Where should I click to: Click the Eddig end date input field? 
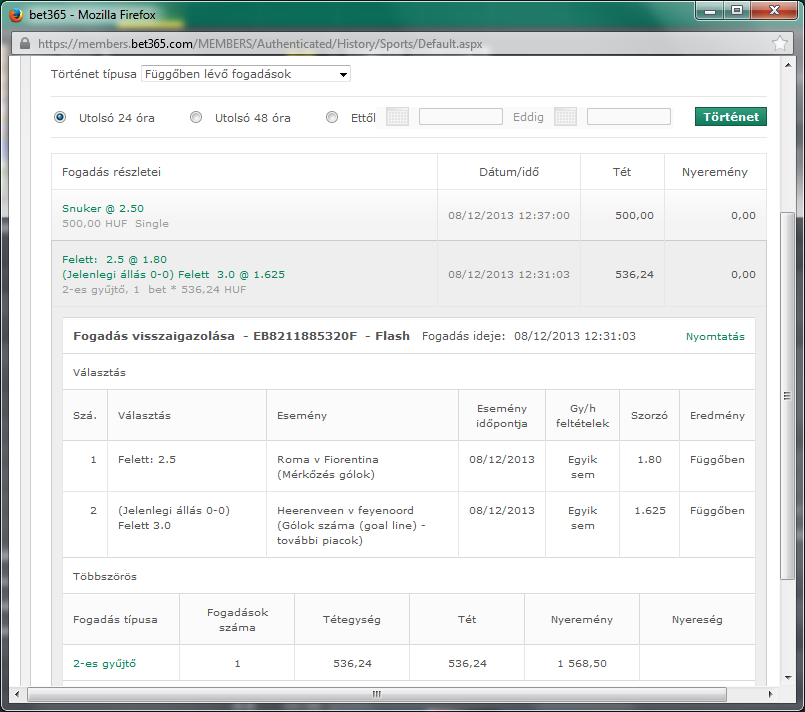[628, 117]
